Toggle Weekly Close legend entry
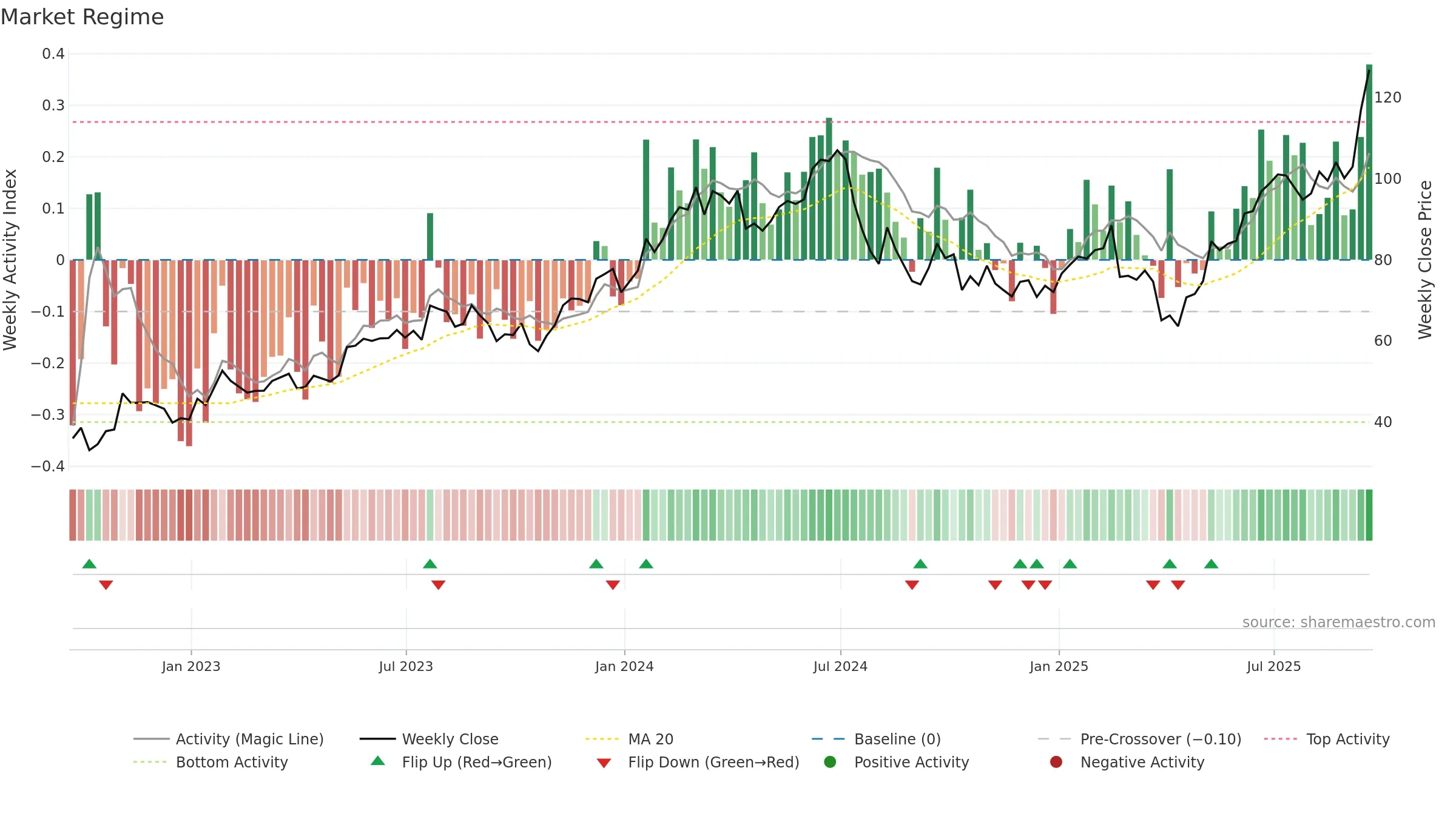This screenshot has height=819, width=1456. (x=429, y=739)
